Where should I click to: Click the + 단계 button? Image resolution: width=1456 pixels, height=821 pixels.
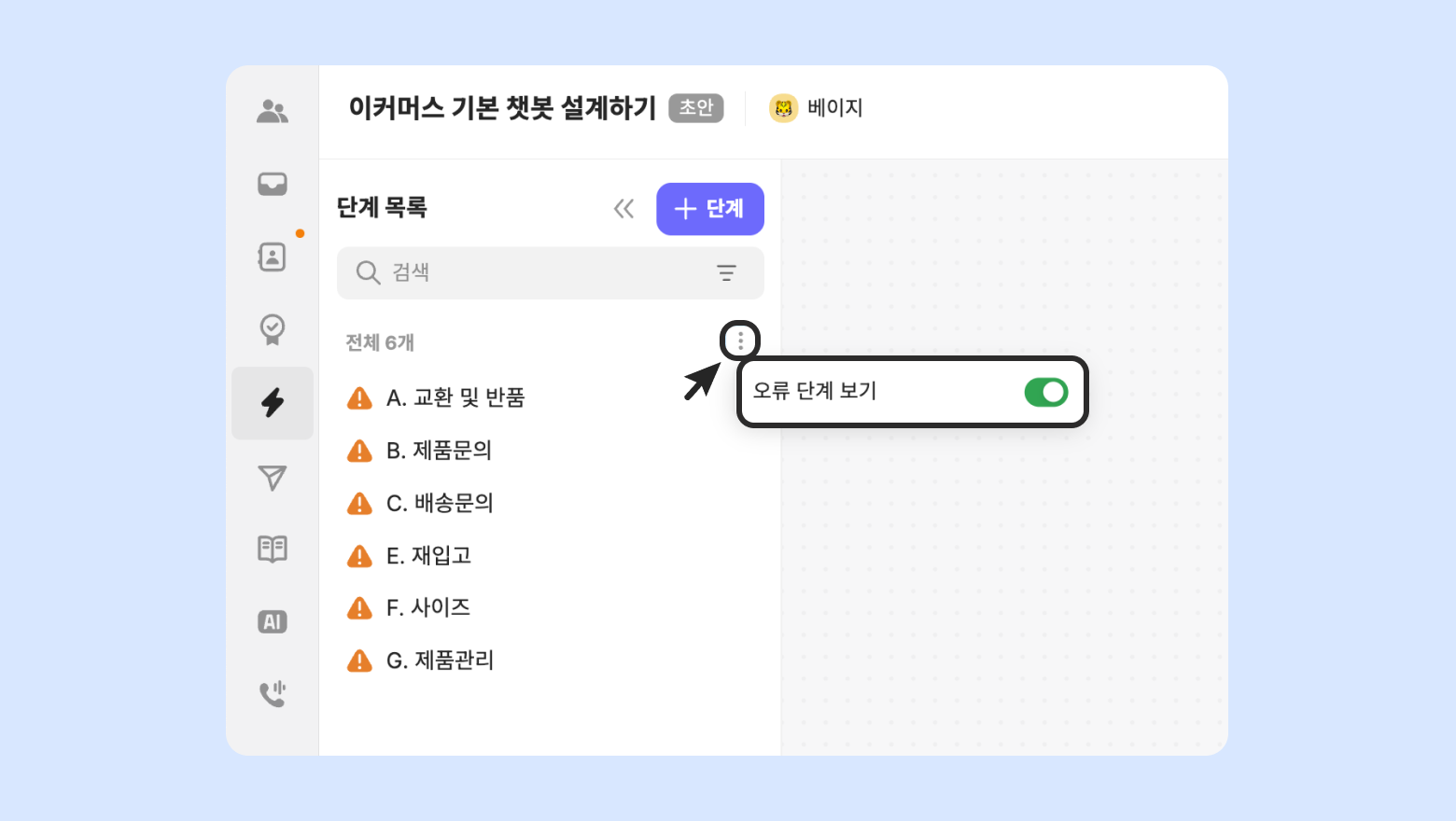click(x=710, y=209)
